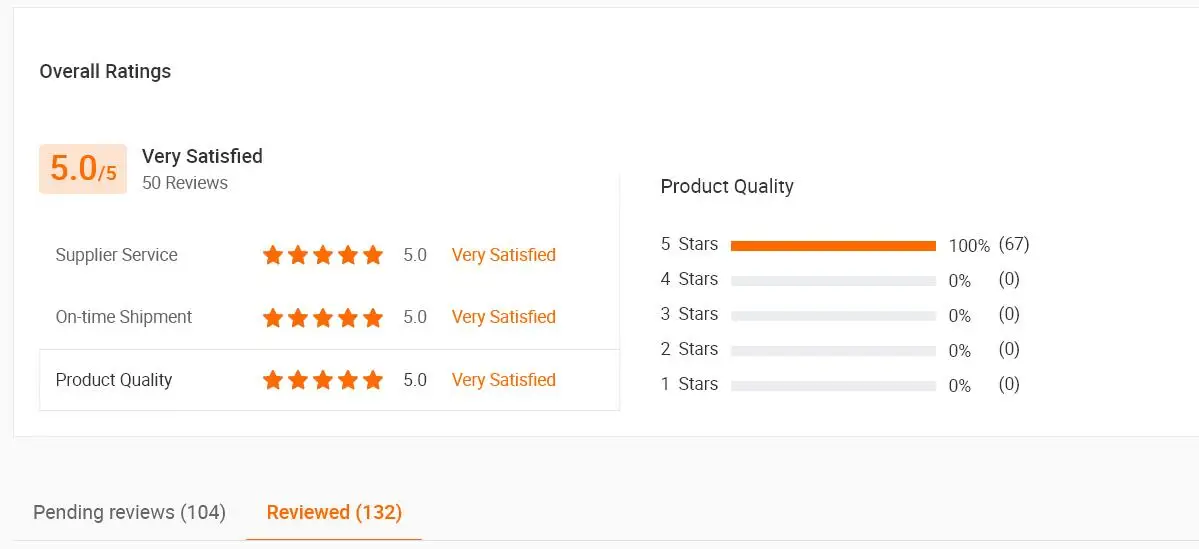The image size is (1199, 549).
Task: Click the 1 Stars rating bar
Action: coord(833,386)
